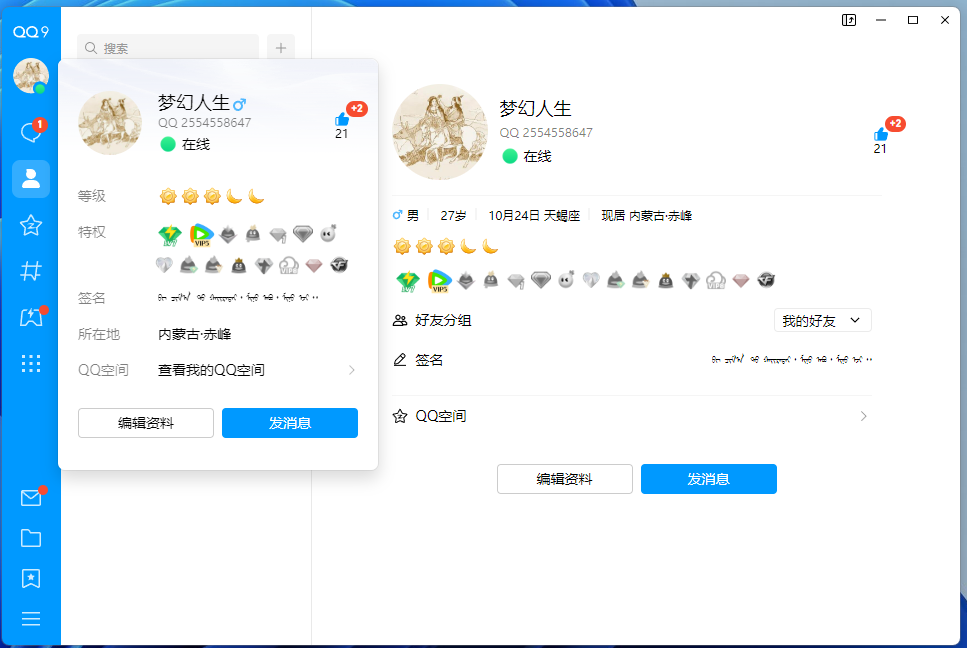Click 内蒙古·赤峰 location in the popup card
Viewport: 967px width, 648px height.
click(195, 334)
